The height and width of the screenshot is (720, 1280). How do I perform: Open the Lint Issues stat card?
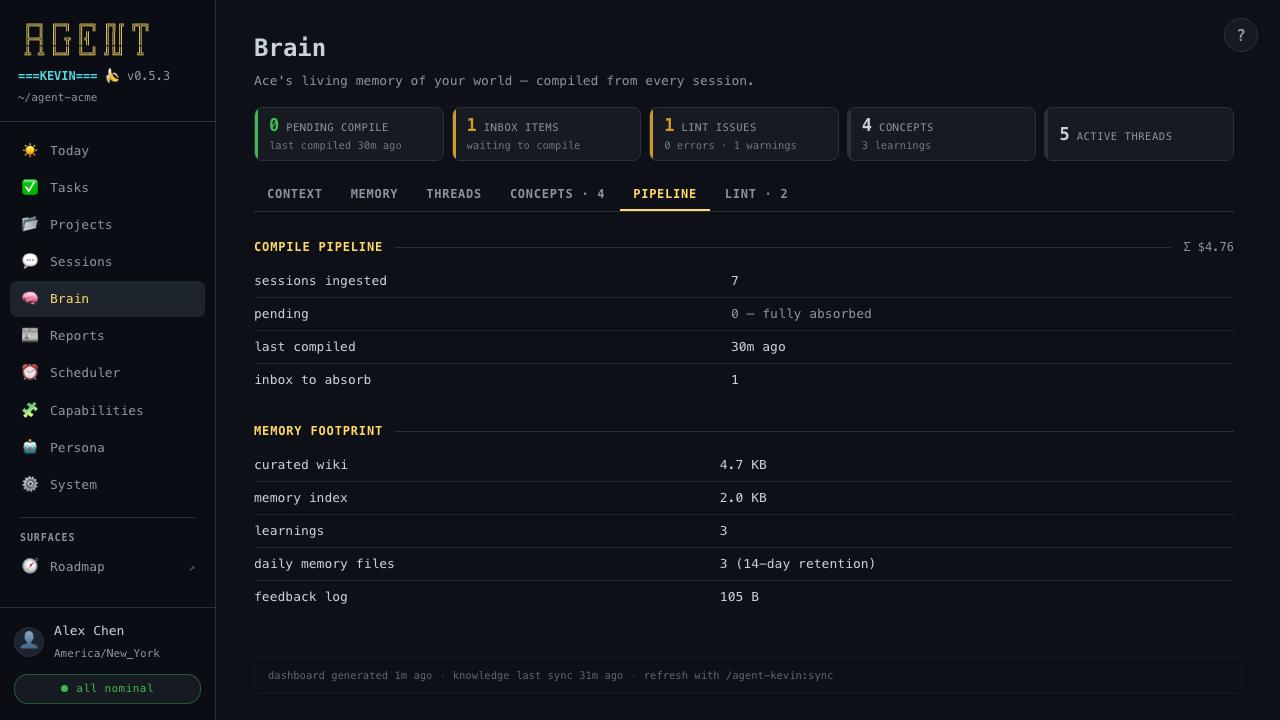pos(744,134)
